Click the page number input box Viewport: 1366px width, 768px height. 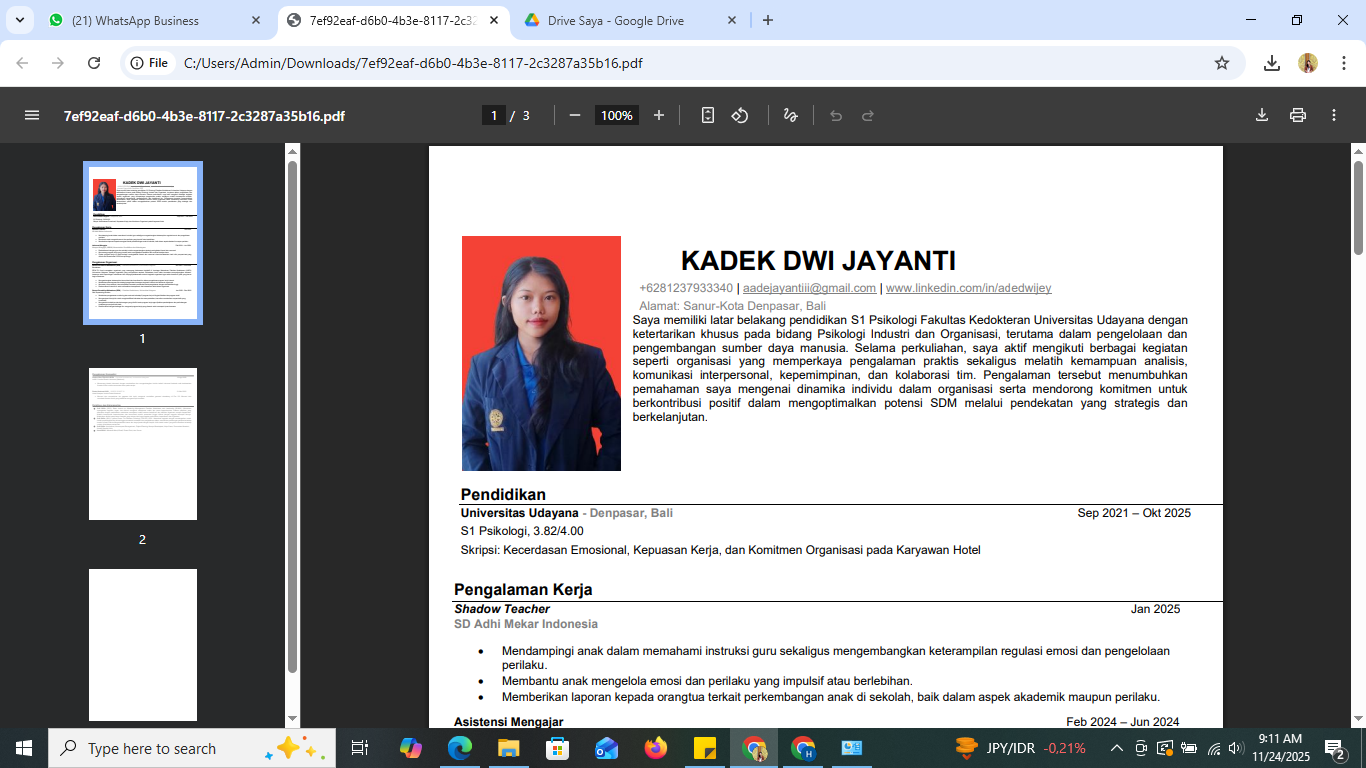(494, 115)
